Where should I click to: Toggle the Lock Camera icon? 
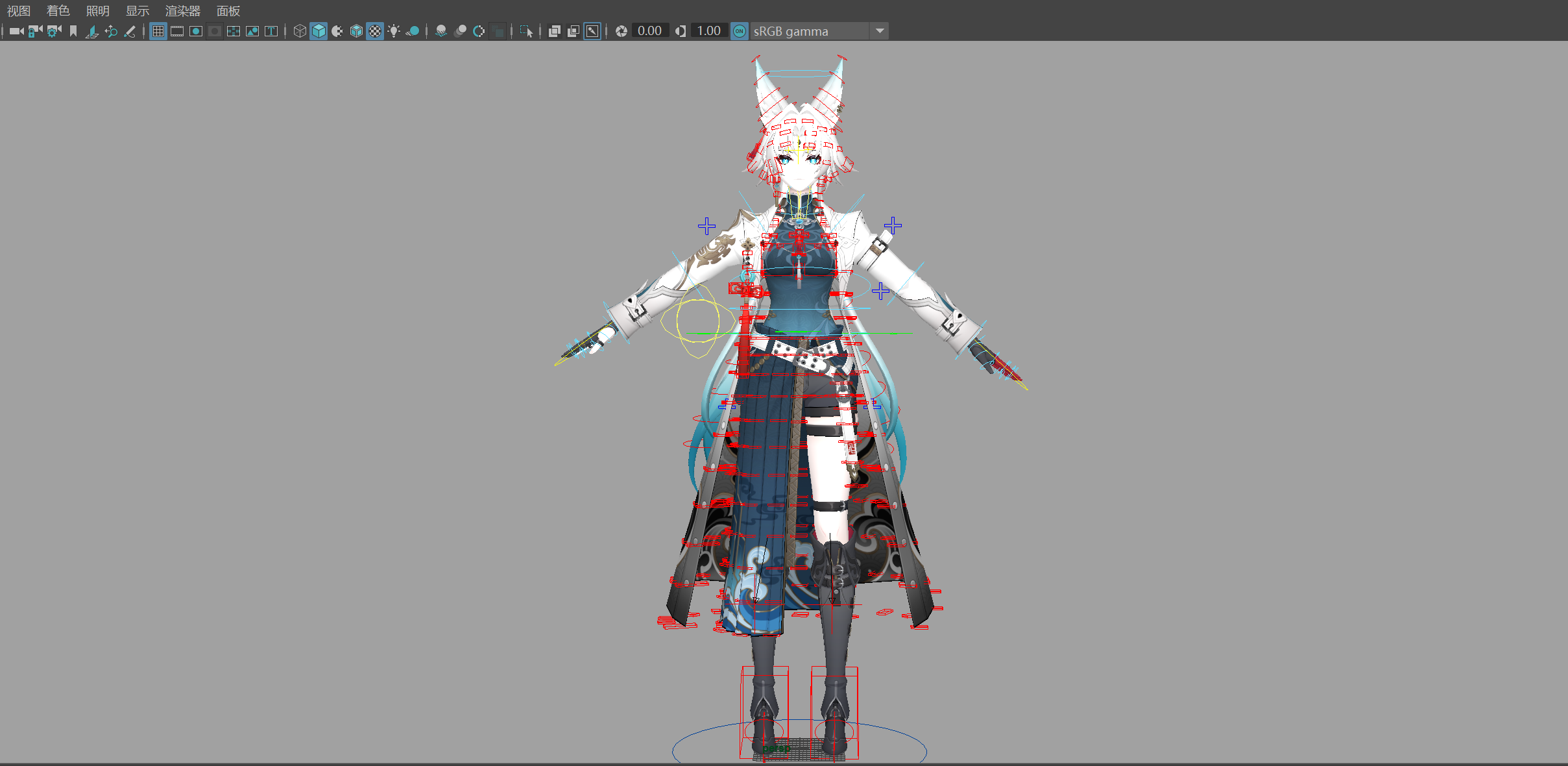[x=35, y=31]
